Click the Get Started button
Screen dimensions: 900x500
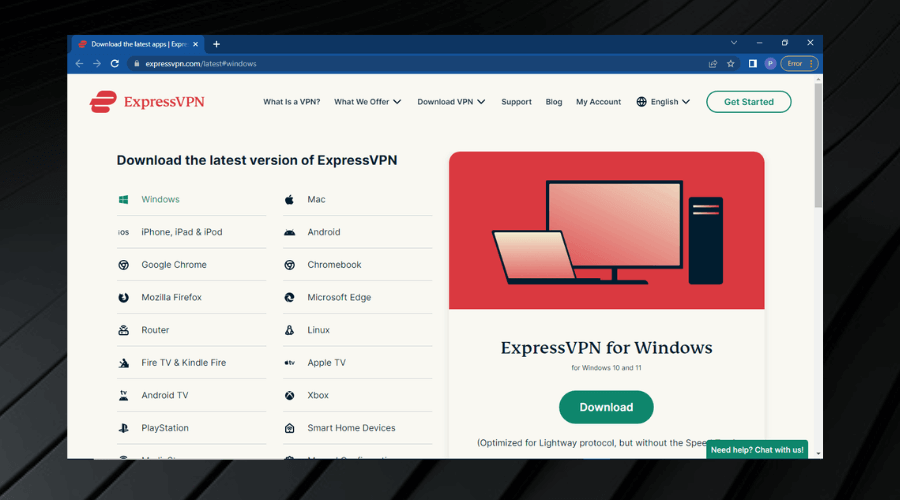[748, 102]
